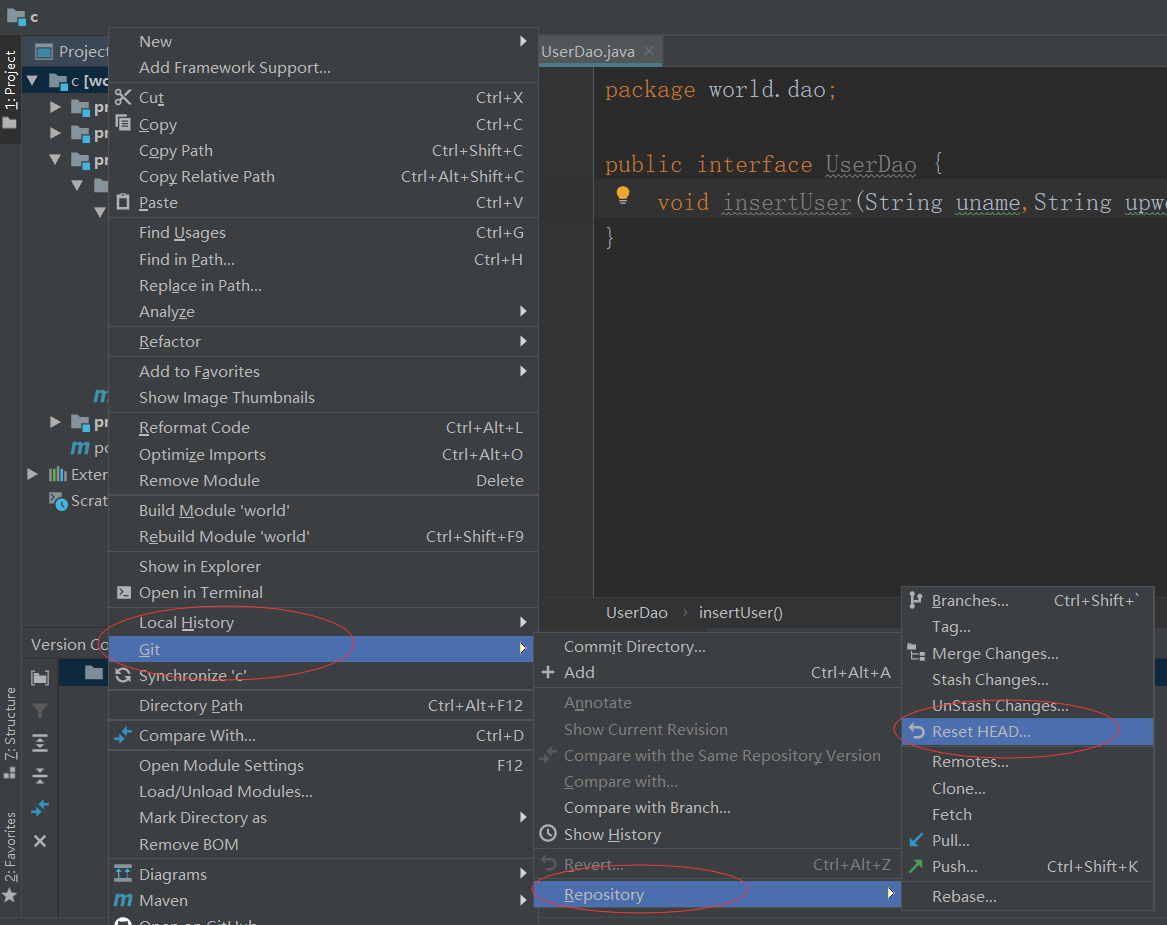1167x925 pixels.
Task: Click the Copy icon in context menu
Action: pyautogui.click(x=123, y=124)
